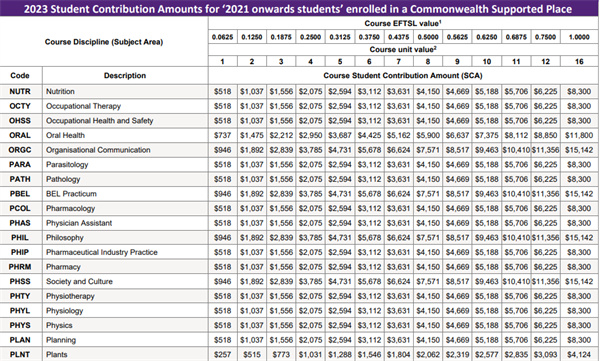Click unit value 16 header
The height and width of the screenshot is (361, 600).
[579, 62]
